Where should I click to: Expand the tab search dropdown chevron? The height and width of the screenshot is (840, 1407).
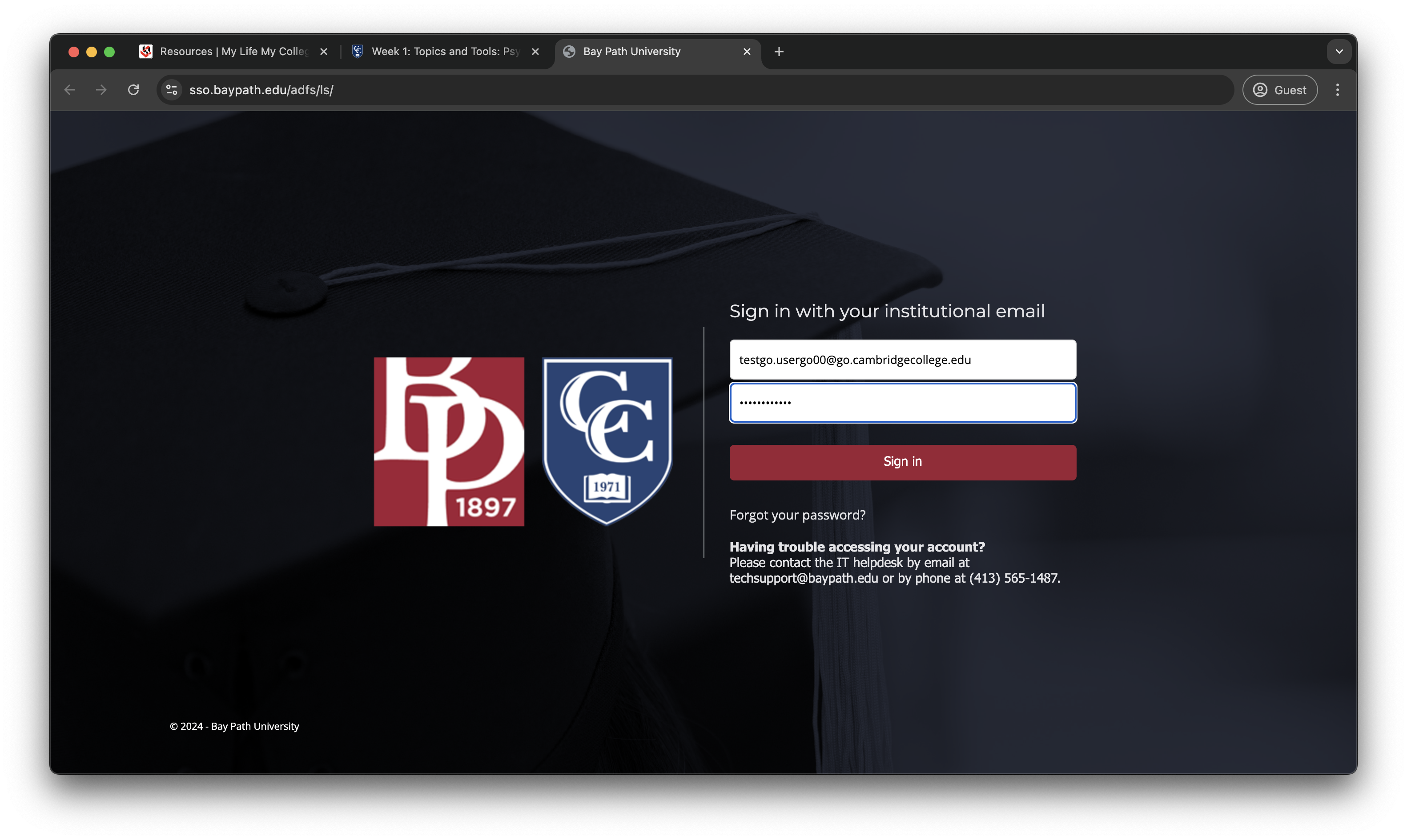point(1339,52)
